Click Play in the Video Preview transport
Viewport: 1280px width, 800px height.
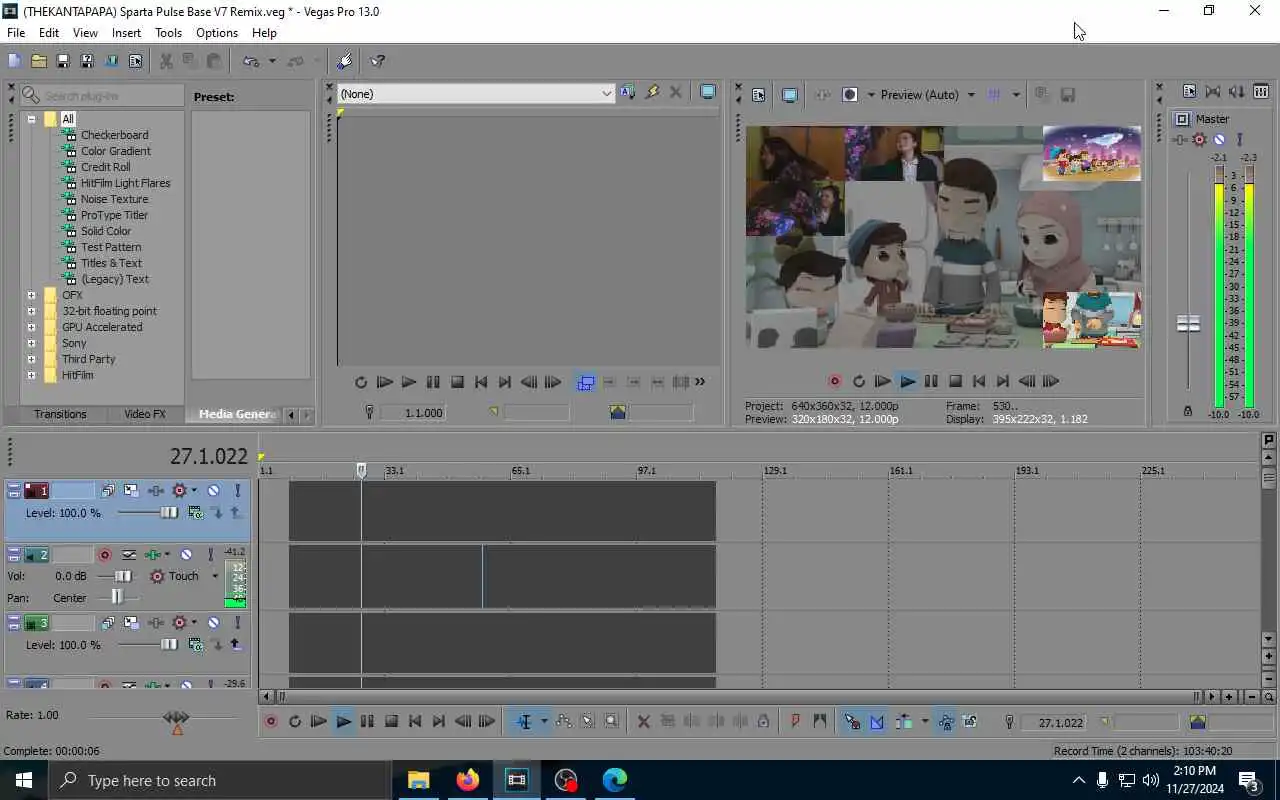(x=907, y=381)
